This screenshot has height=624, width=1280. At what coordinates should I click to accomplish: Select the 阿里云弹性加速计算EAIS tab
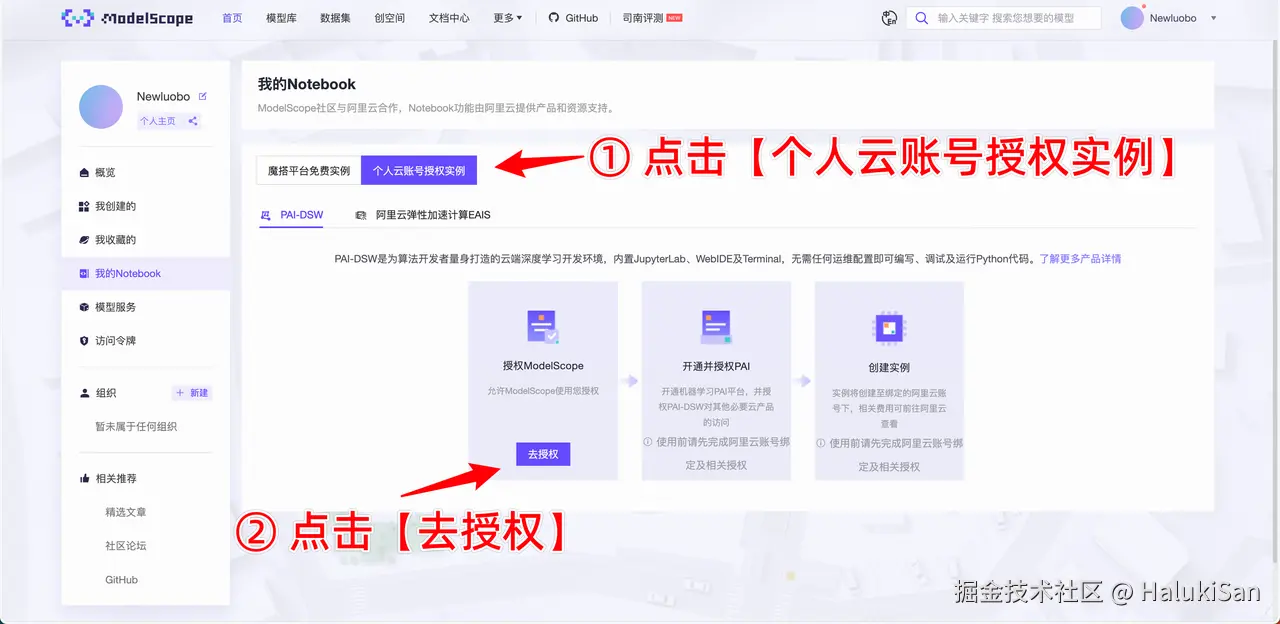(423, 215)
